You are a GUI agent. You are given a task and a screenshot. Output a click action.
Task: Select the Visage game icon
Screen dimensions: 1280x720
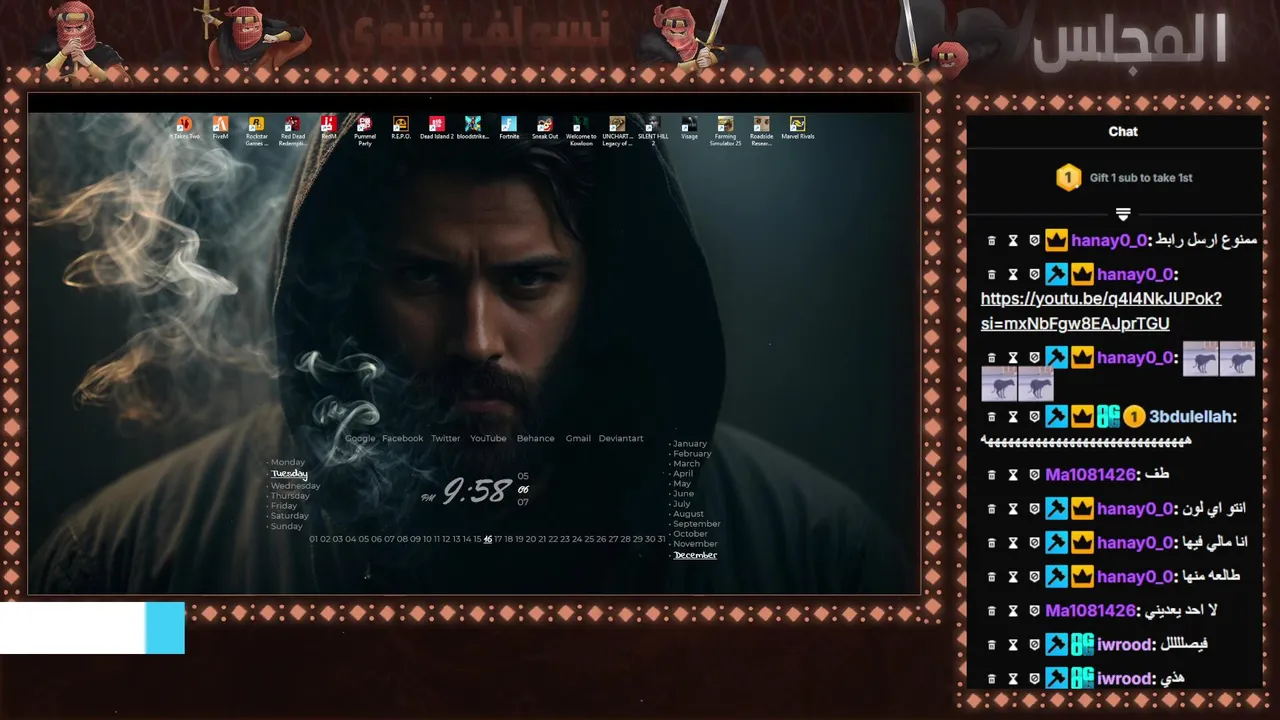click(x=689, y=128)
